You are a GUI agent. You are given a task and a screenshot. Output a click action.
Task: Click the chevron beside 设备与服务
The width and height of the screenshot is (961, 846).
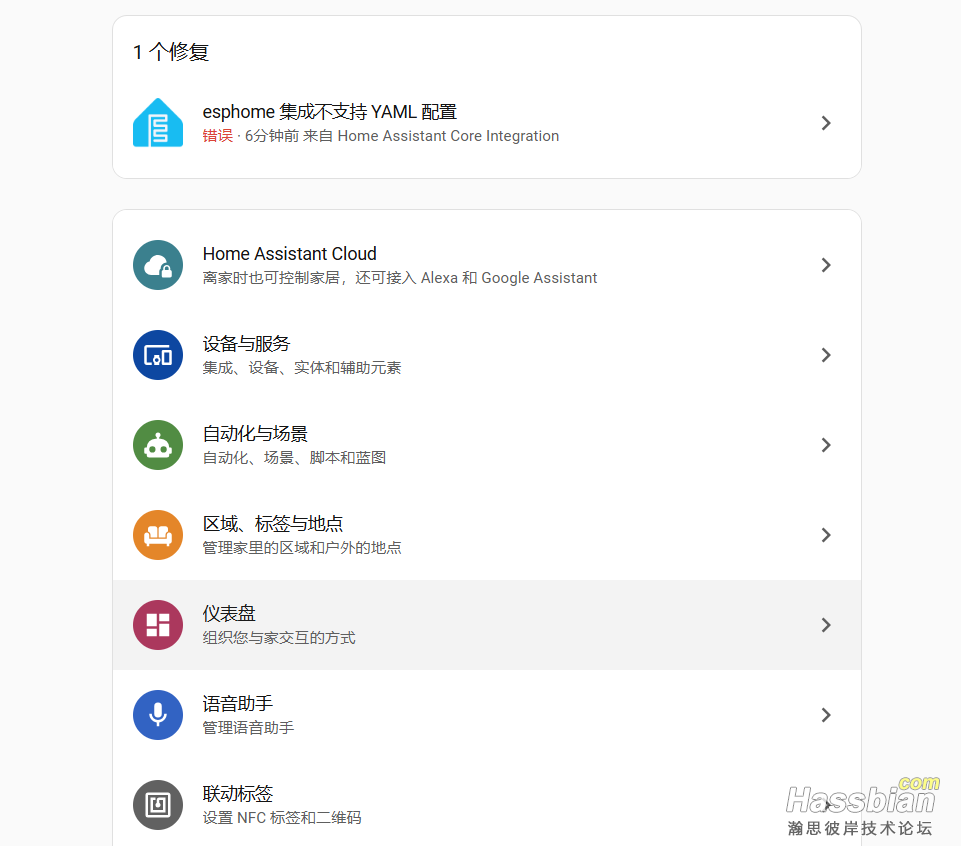[826, 355]
